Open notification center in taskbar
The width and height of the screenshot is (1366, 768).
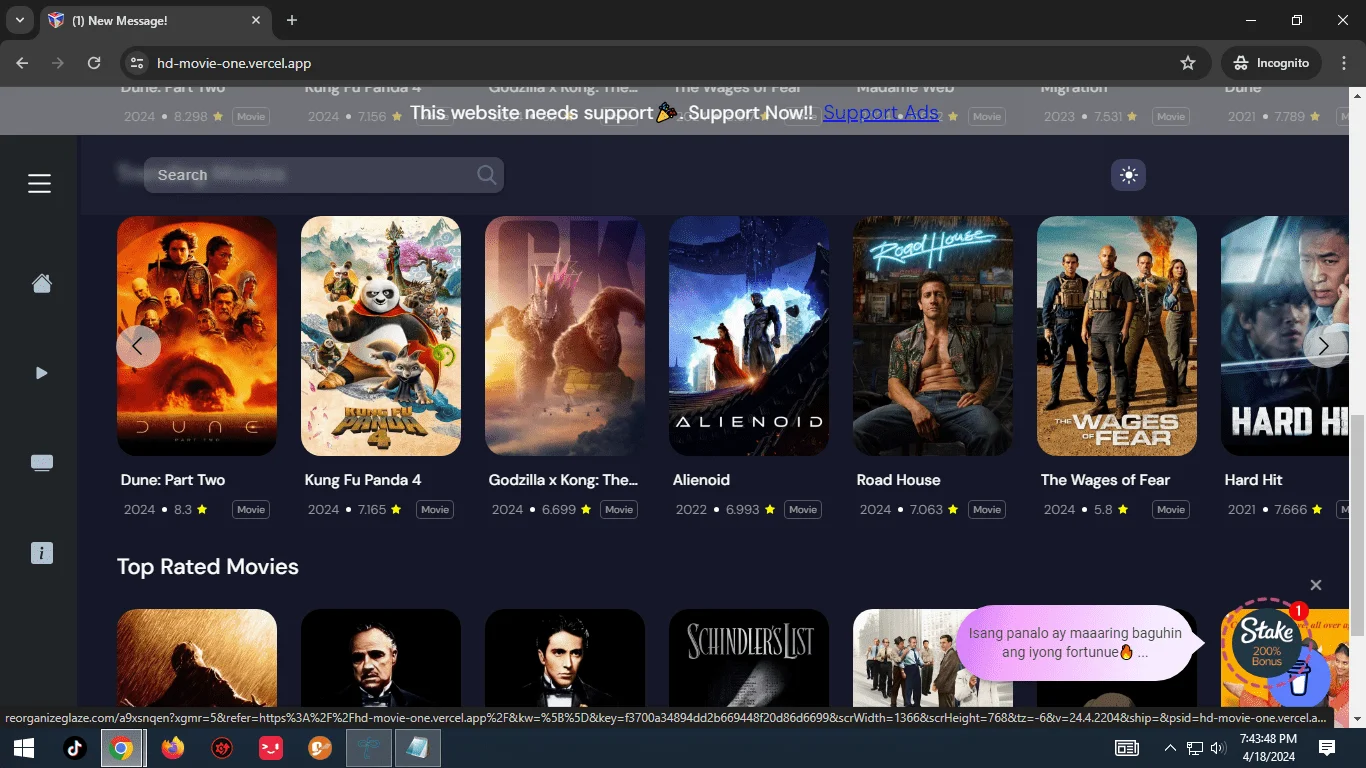(1327, 748)
